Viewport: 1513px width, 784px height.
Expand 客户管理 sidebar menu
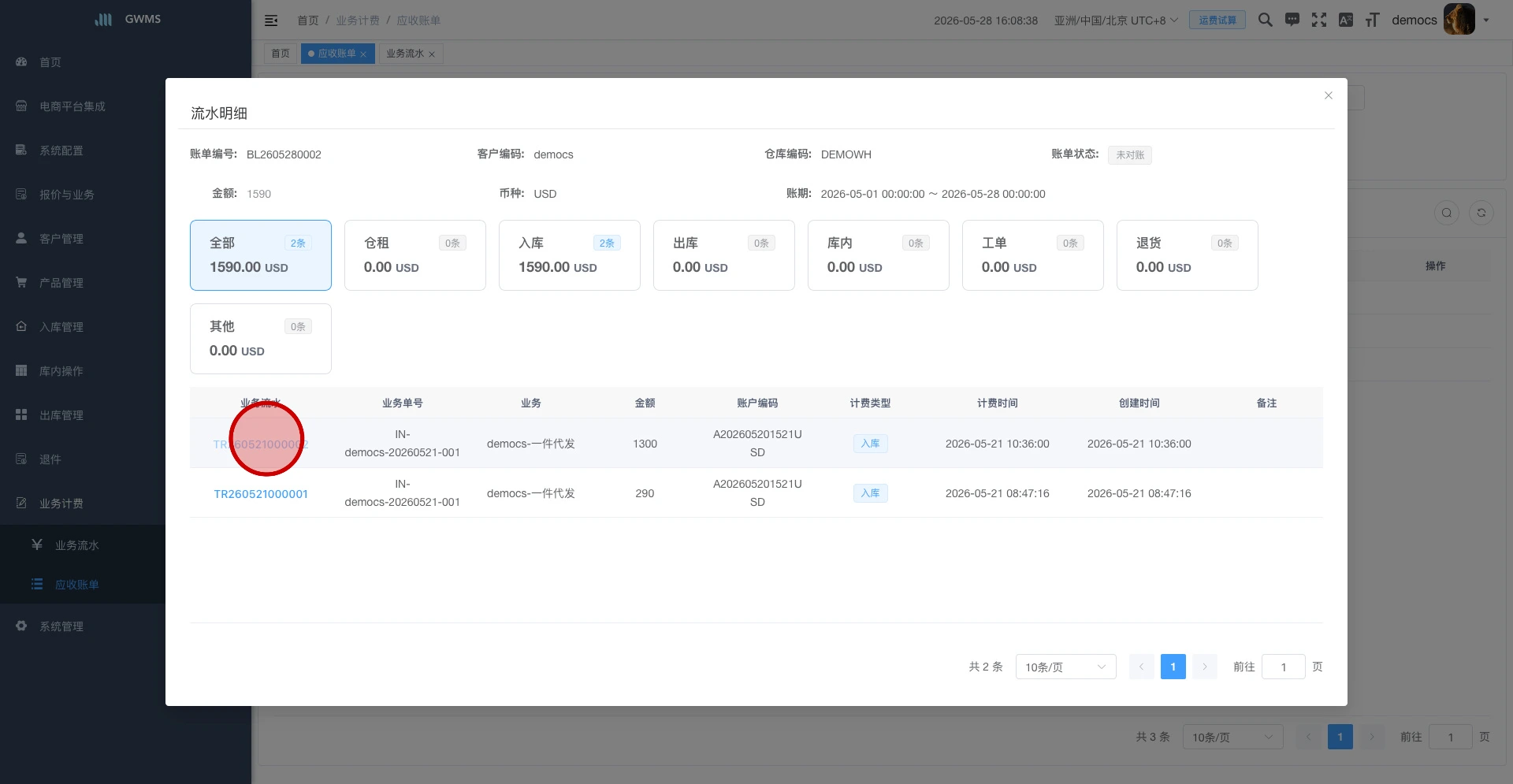click(61, 239)
